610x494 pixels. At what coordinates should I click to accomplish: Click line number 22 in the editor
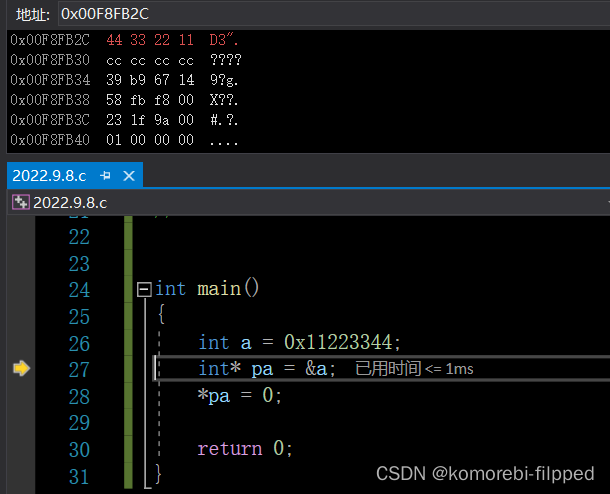point(79,237)
